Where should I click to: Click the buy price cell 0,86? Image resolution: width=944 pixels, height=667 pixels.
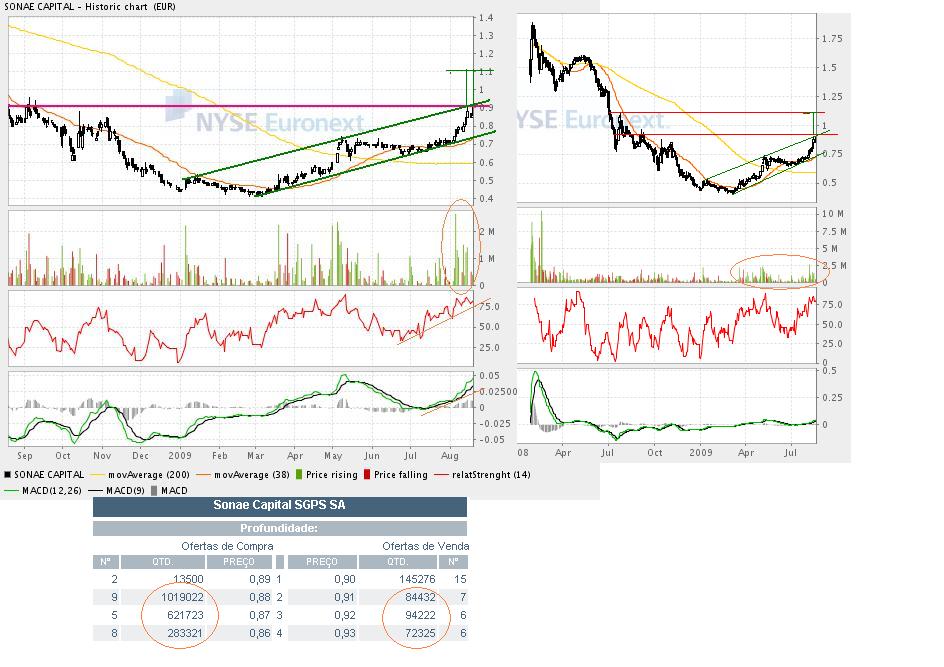[x=259, y=633]
